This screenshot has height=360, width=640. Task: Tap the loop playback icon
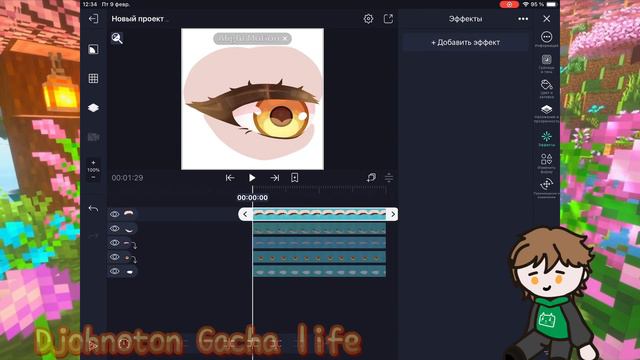[371, 178]
